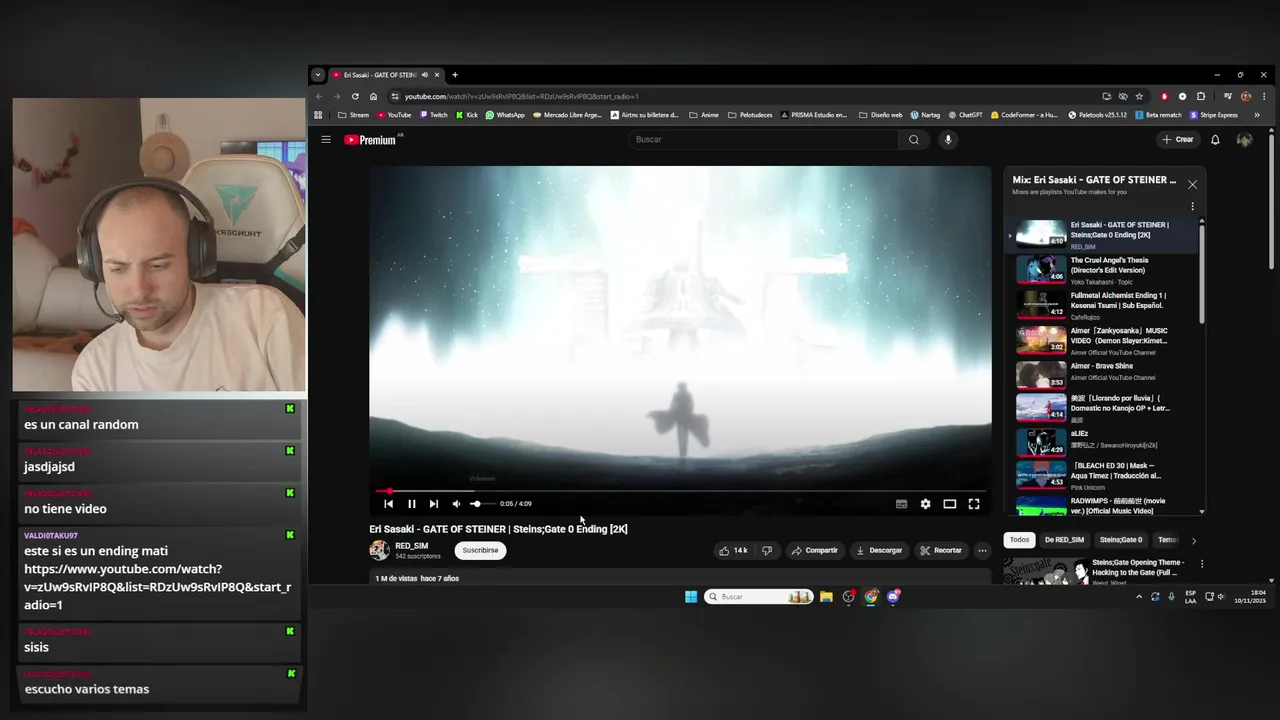The height and width of the screenshot is (720, 1280).
Task: Mute the video with speaker icon
Action: [456, 504]
